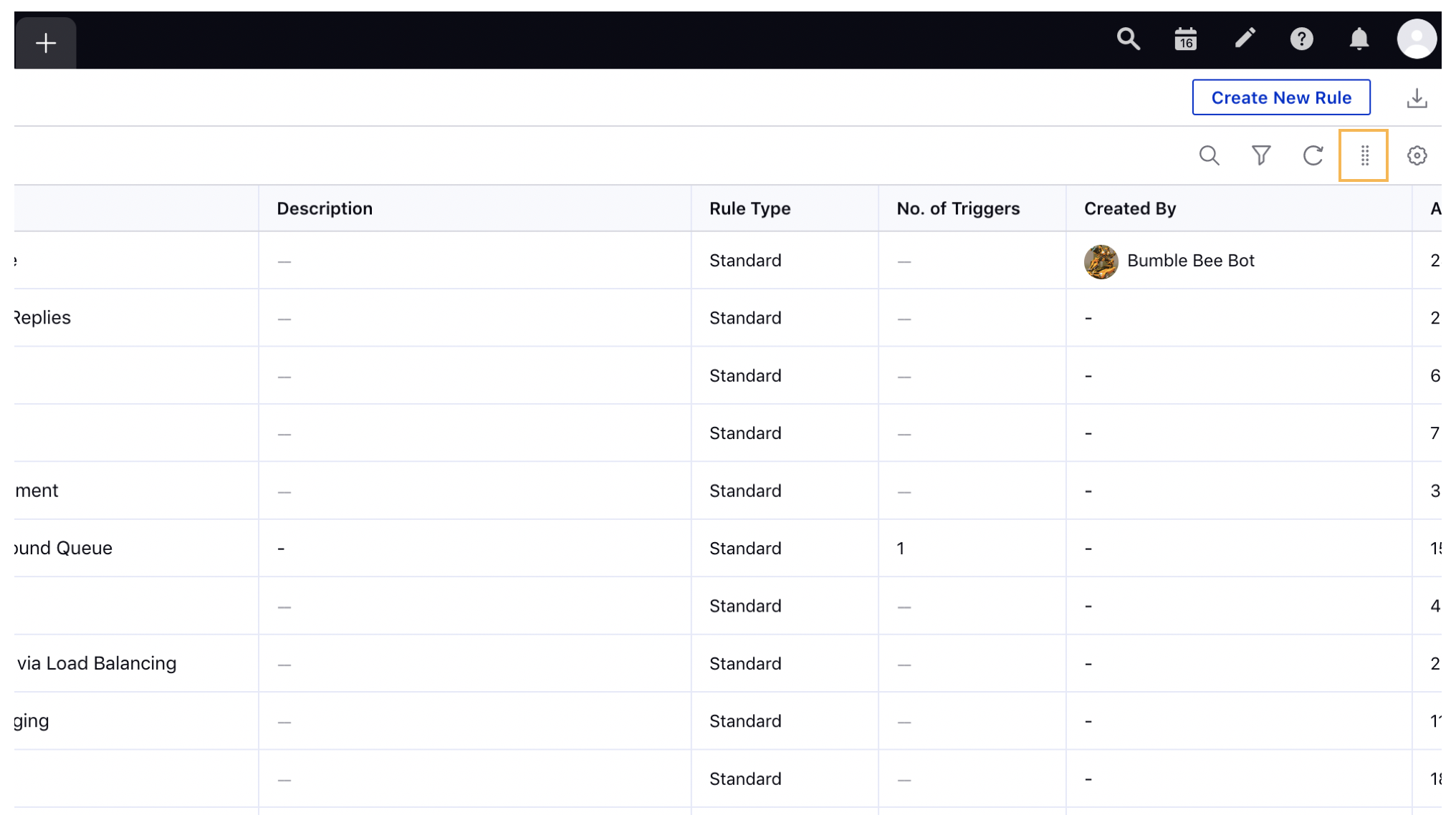The width and height of the screenshot is (1456, 815).
Task: Click the No. of Triggers column header
Action: click(x=958, y=207)
